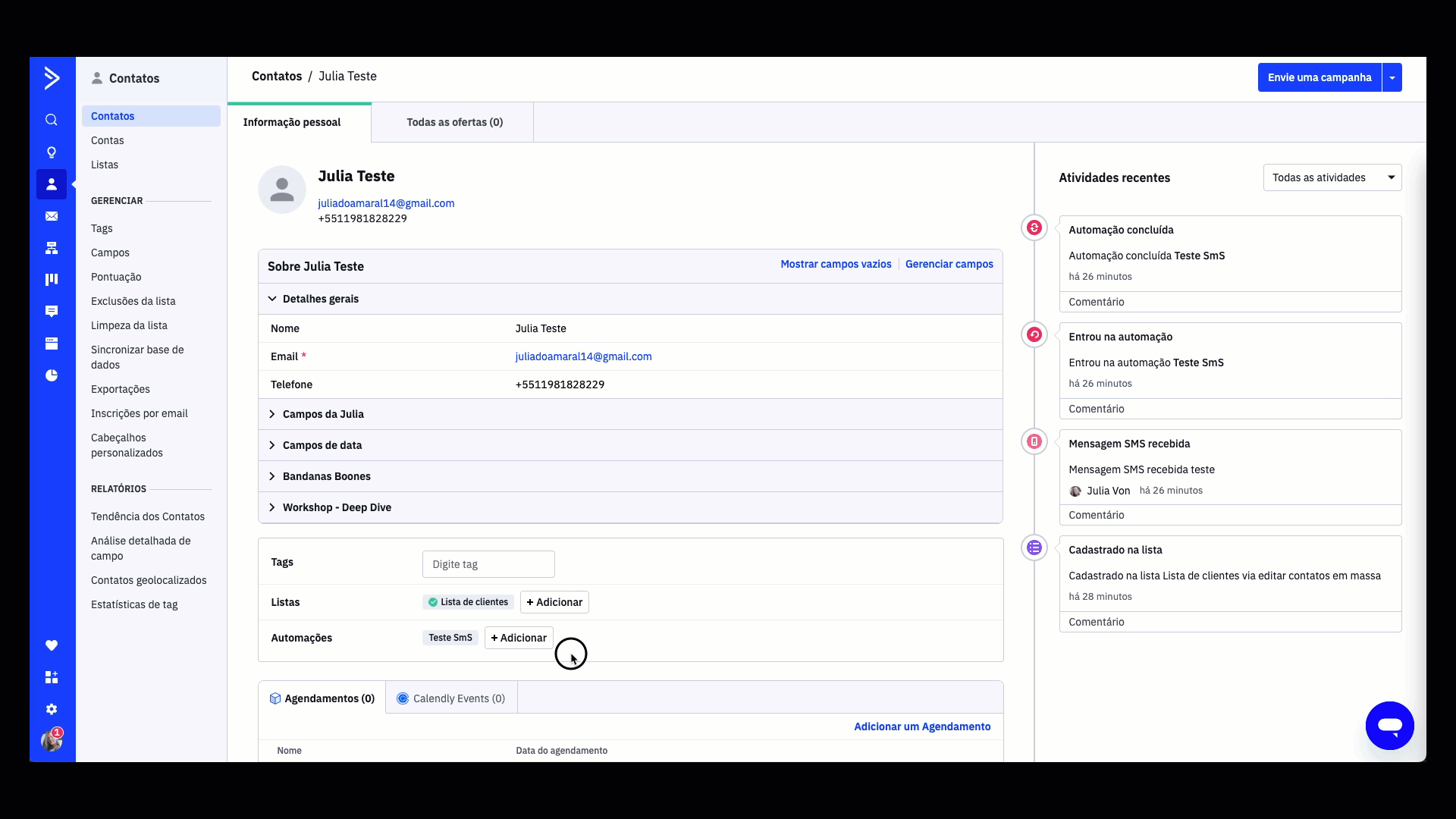Switch to the Calendly Events tab
Image resolution: width=1456 pixels, height=819 pixels.
tap(451, 698)
